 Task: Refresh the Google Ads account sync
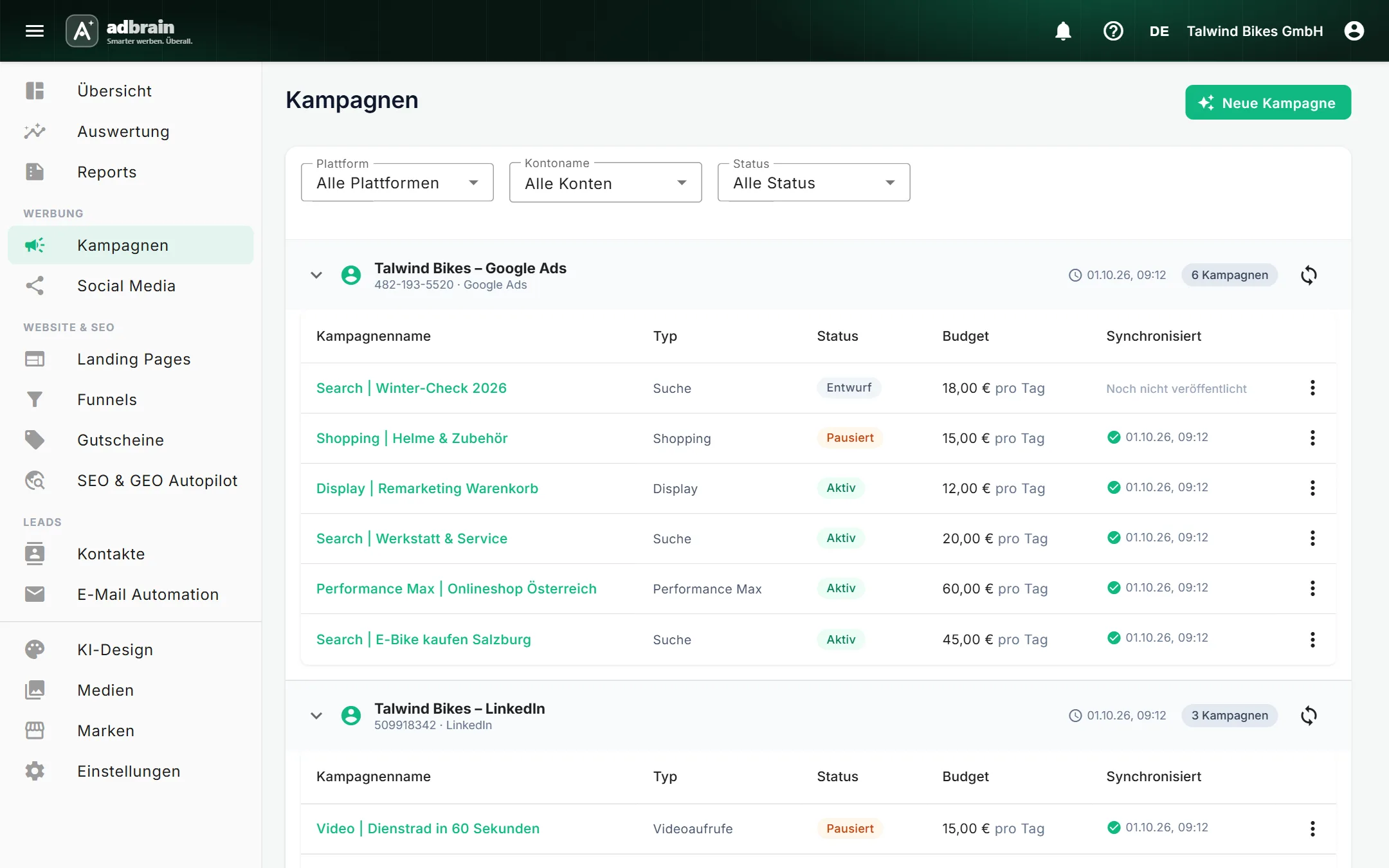click(1309, 275)
